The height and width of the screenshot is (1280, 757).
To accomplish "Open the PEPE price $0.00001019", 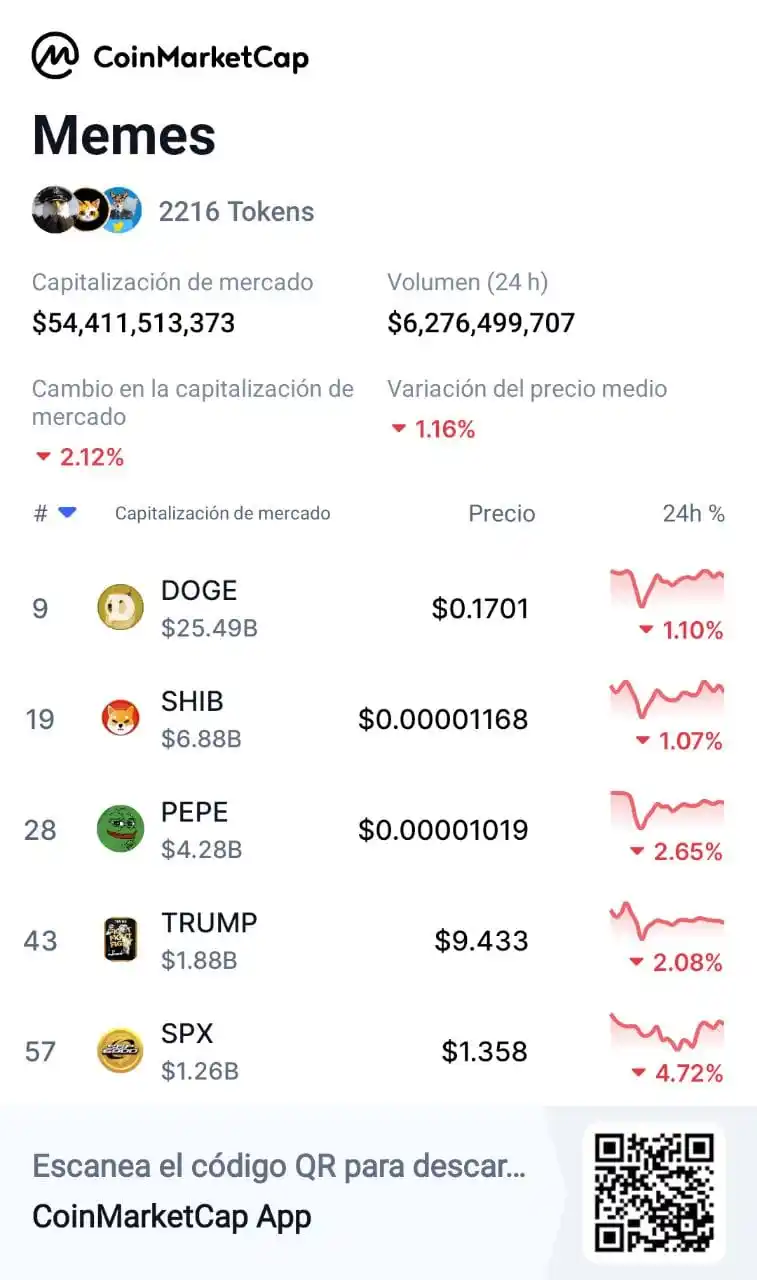I will click(443, 830).
